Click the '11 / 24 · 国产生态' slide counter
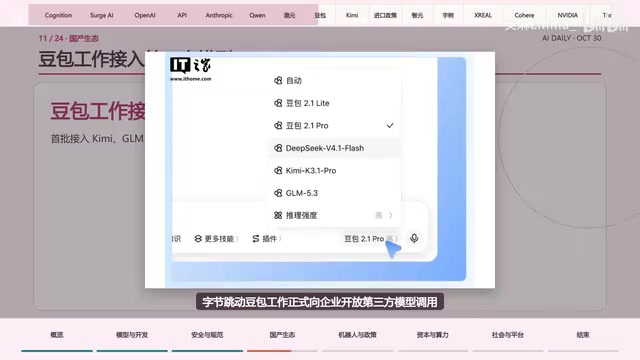640x360 pixels. click(69, 38)
